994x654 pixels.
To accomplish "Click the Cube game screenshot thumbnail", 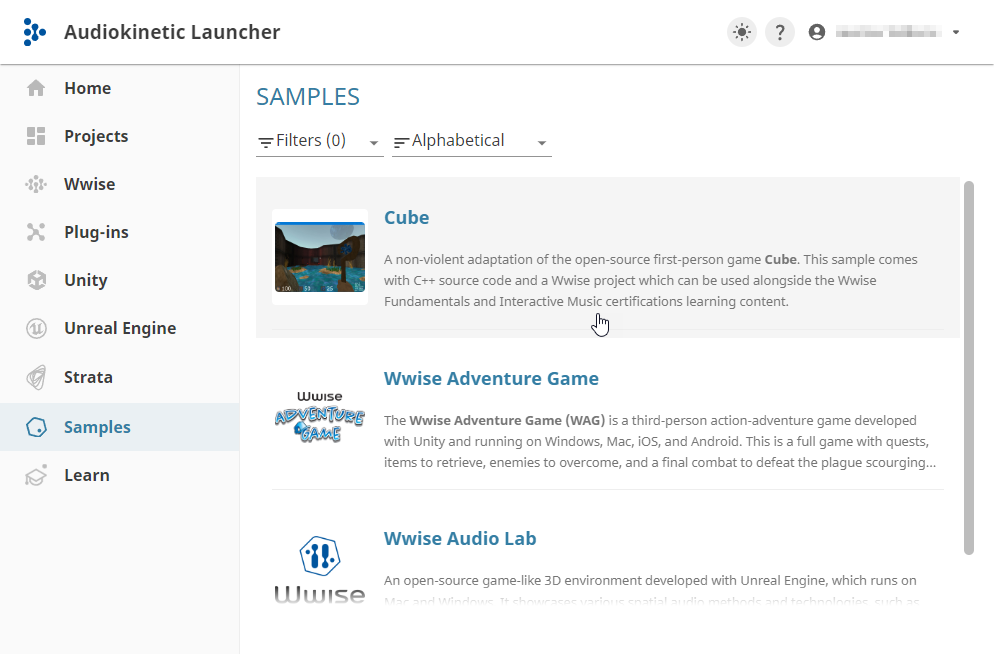I will click(320, 257).
